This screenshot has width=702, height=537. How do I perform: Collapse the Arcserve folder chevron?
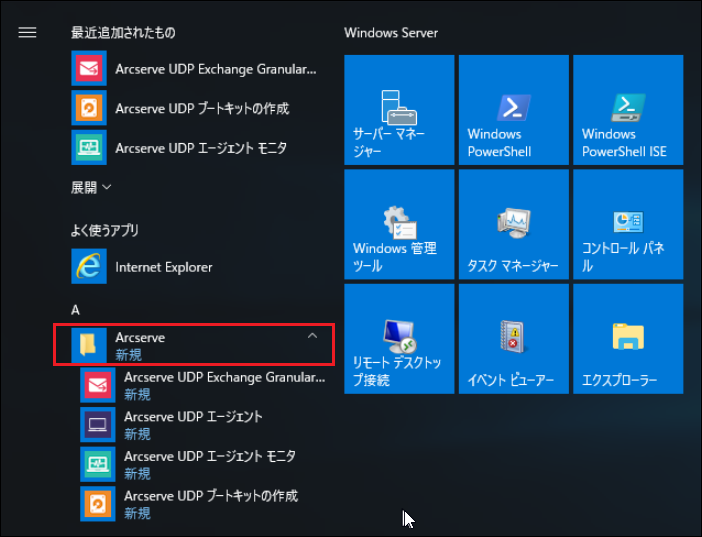tap(312, 335)
